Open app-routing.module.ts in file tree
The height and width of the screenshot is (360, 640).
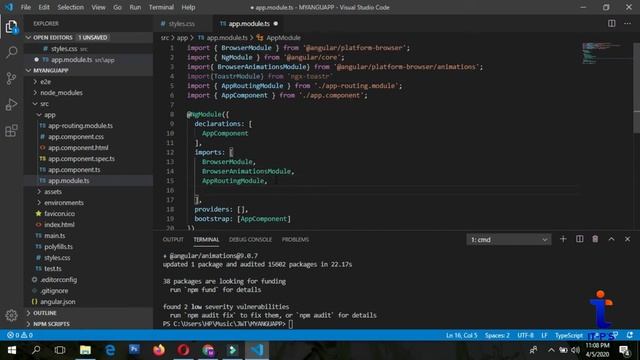point(80,126)
